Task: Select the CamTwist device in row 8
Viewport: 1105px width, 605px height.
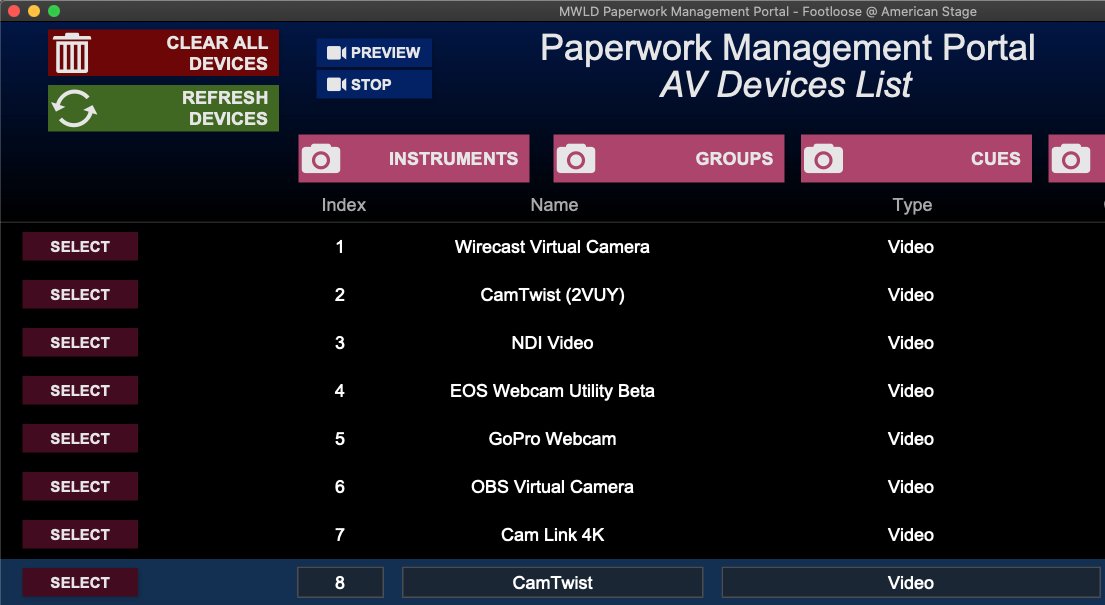Action: [x=80, y=582]
